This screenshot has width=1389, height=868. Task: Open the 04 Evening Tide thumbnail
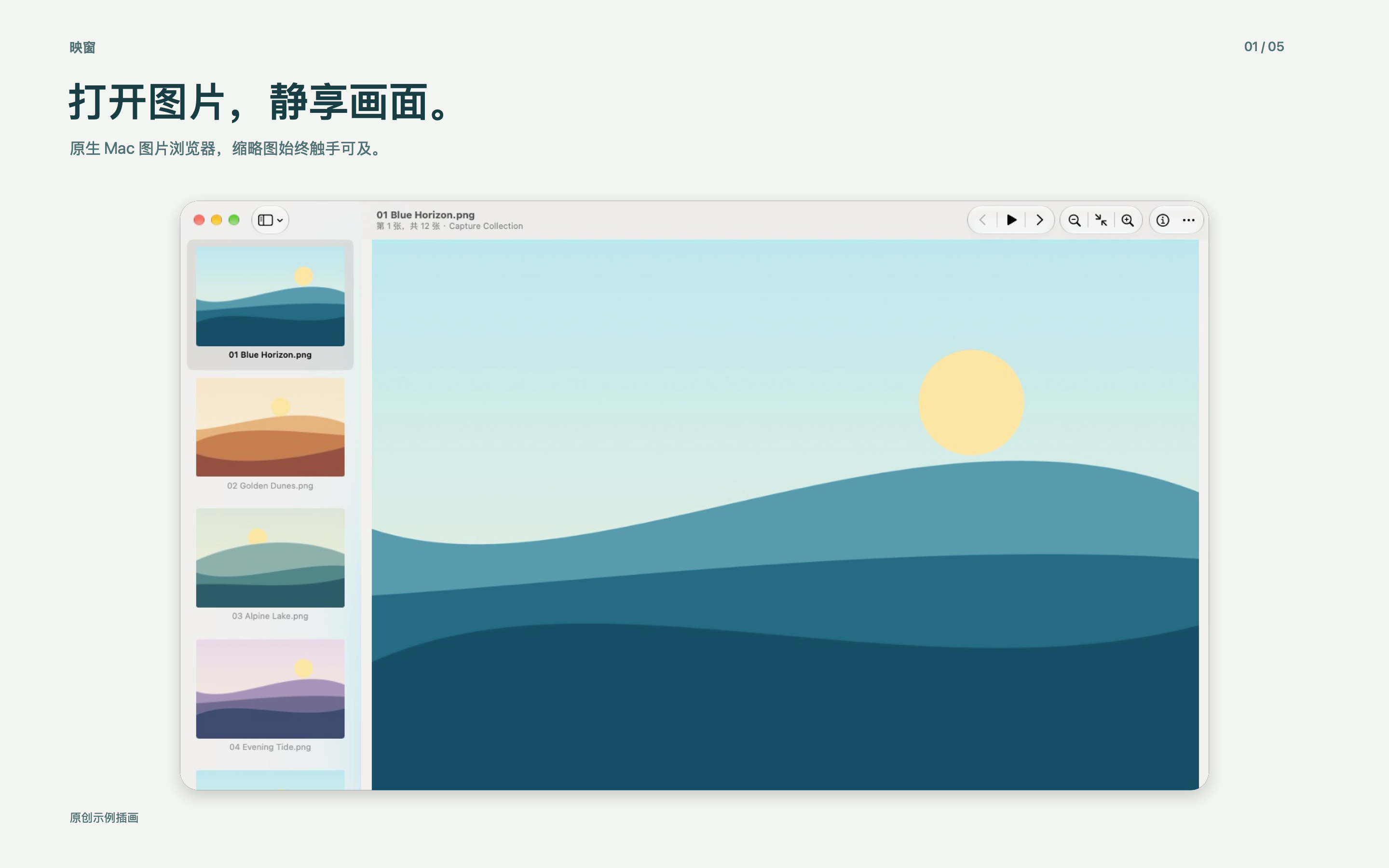coord(271,689)
